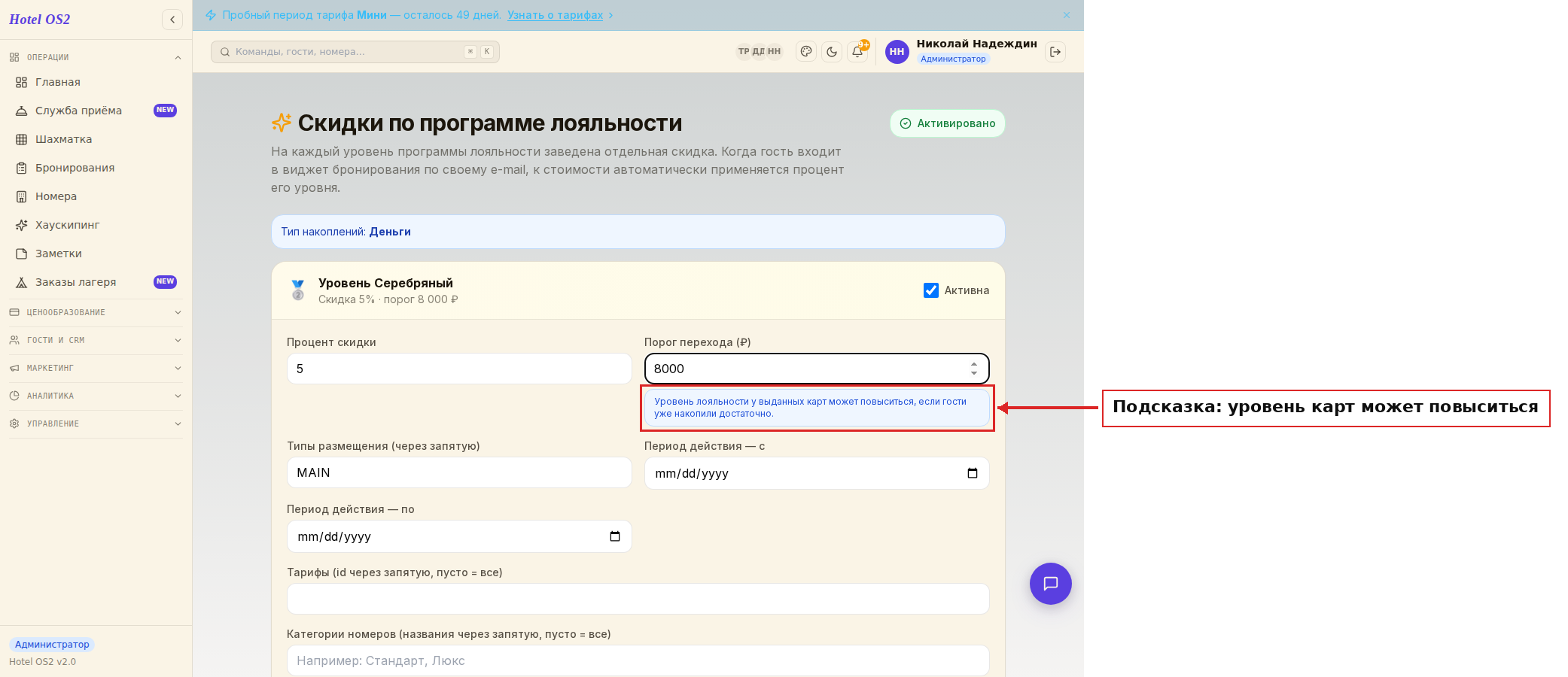This screenshot has height=677, width=1568.
Task: Click the Hotel OS2 logo
Action: 40,20
